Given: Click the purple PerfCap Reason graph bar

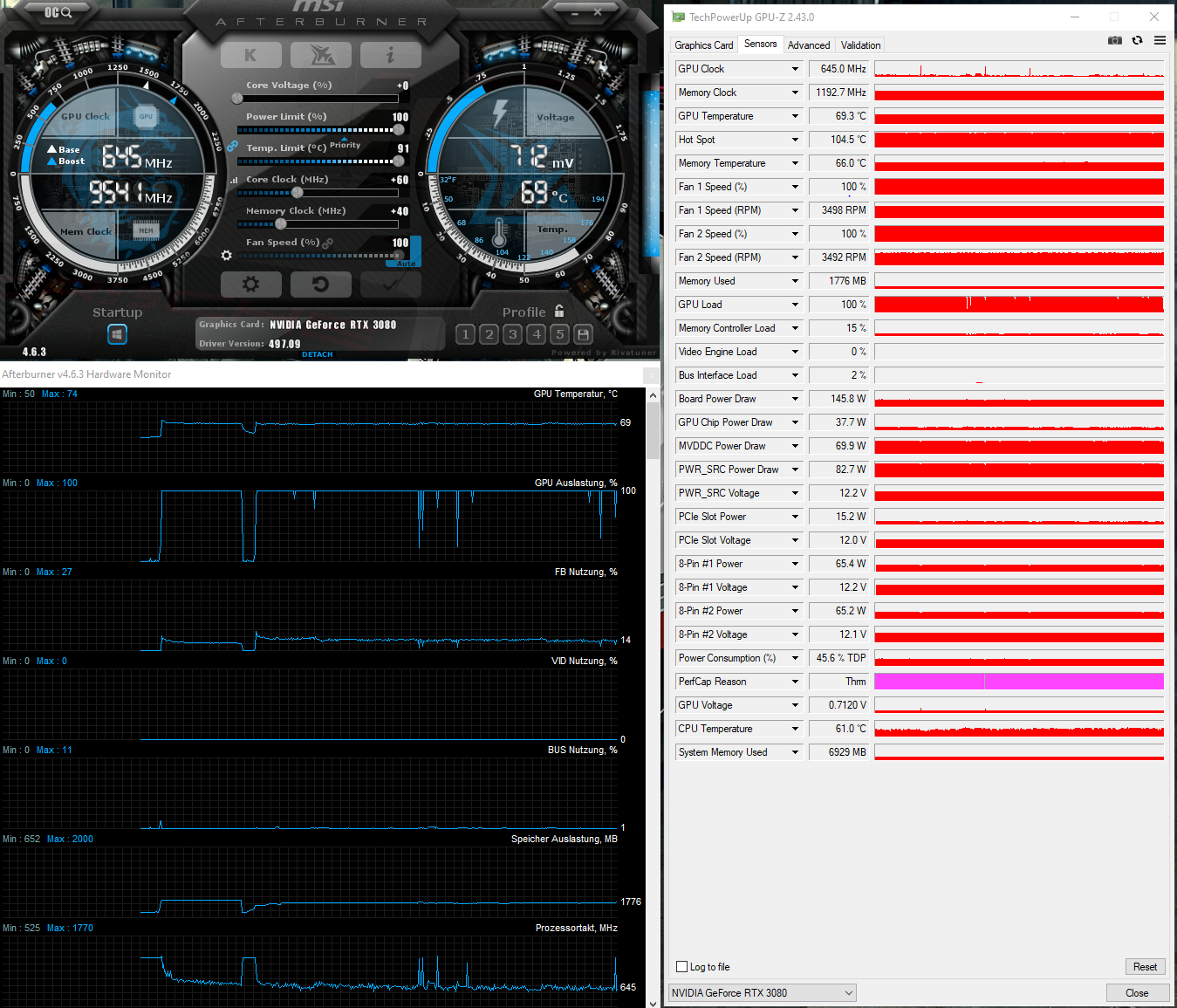Looking at the screenshot, I should (1019, 682).
